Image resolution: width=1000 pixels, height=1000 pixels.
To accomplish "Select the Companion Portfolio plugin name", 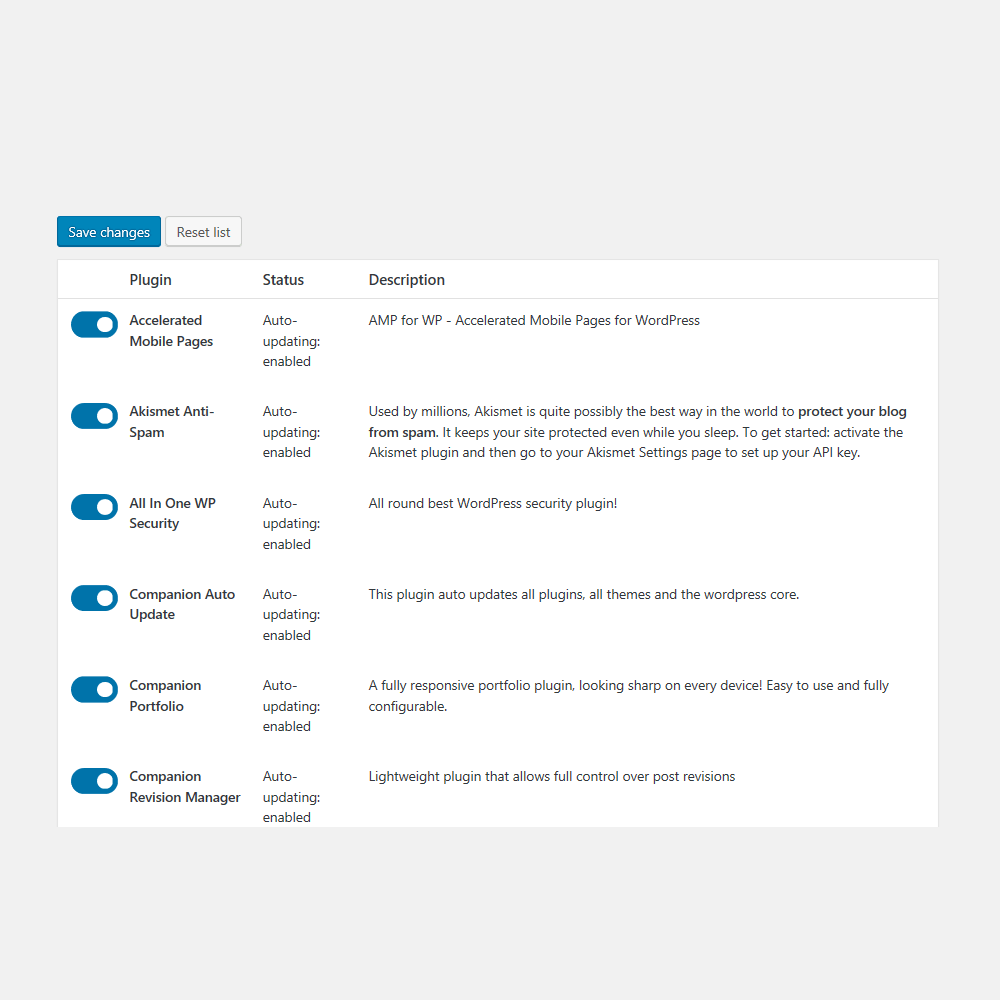I will (165, 696).
